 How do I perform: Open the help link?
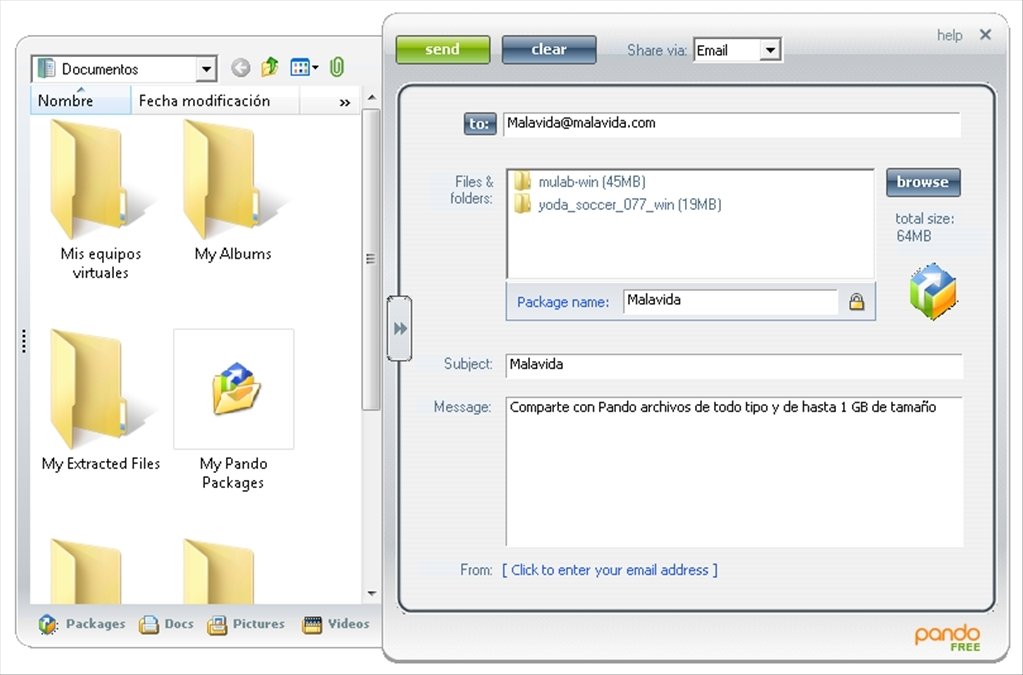coord(949,35)
